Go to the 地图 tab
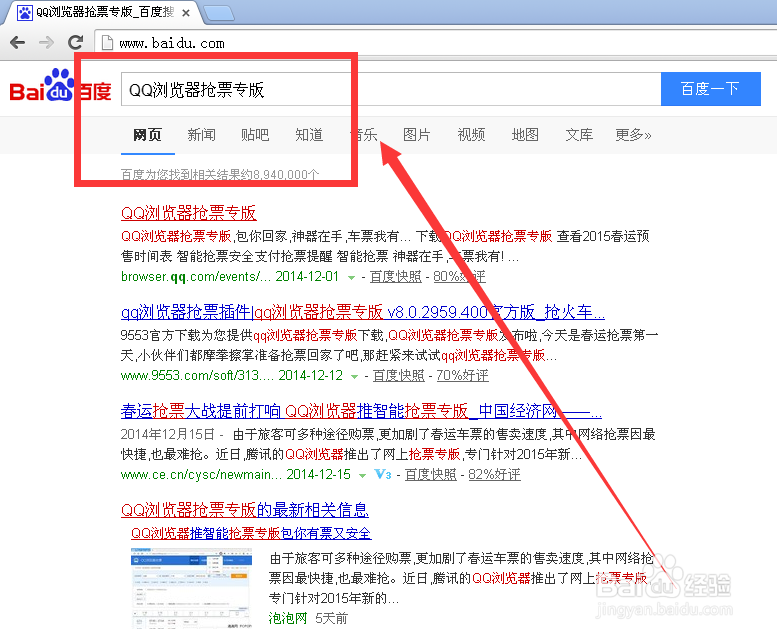The width and height of the screenshot is (777, 637). tap(525, 135)
